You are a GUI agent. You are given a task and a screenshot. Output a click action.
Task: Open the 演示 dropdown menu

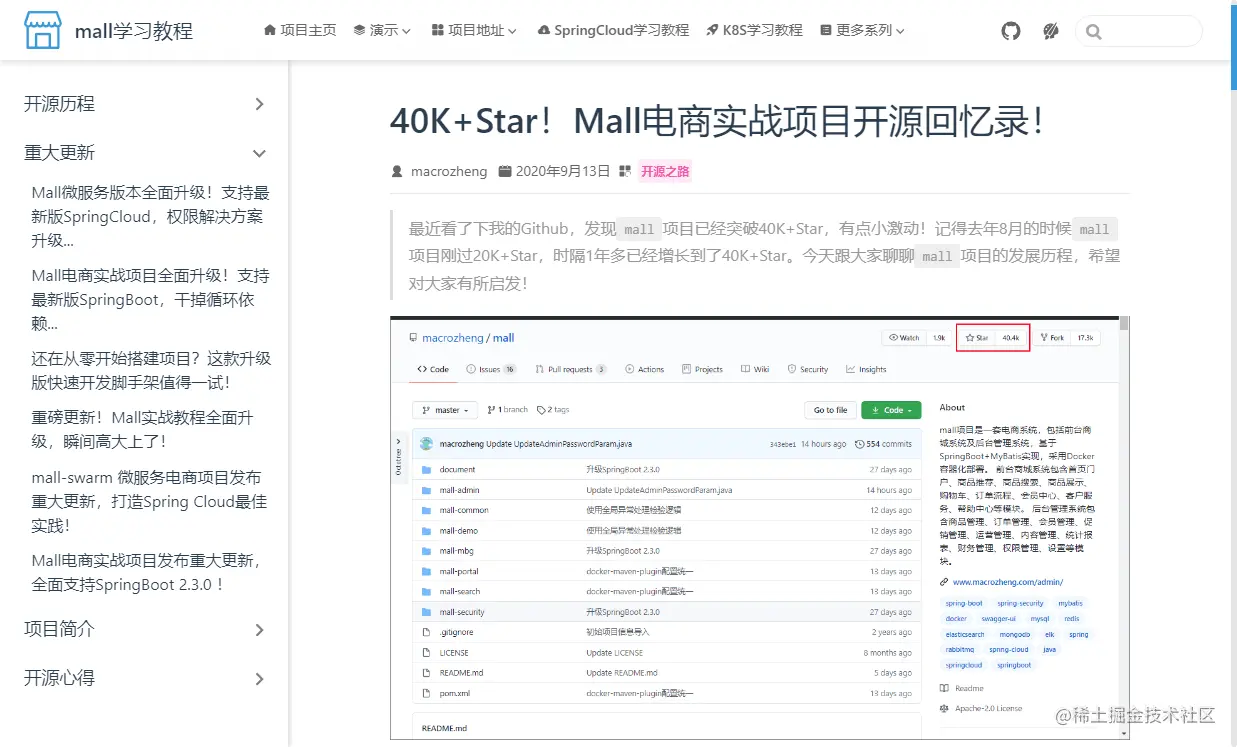[382, 30]
